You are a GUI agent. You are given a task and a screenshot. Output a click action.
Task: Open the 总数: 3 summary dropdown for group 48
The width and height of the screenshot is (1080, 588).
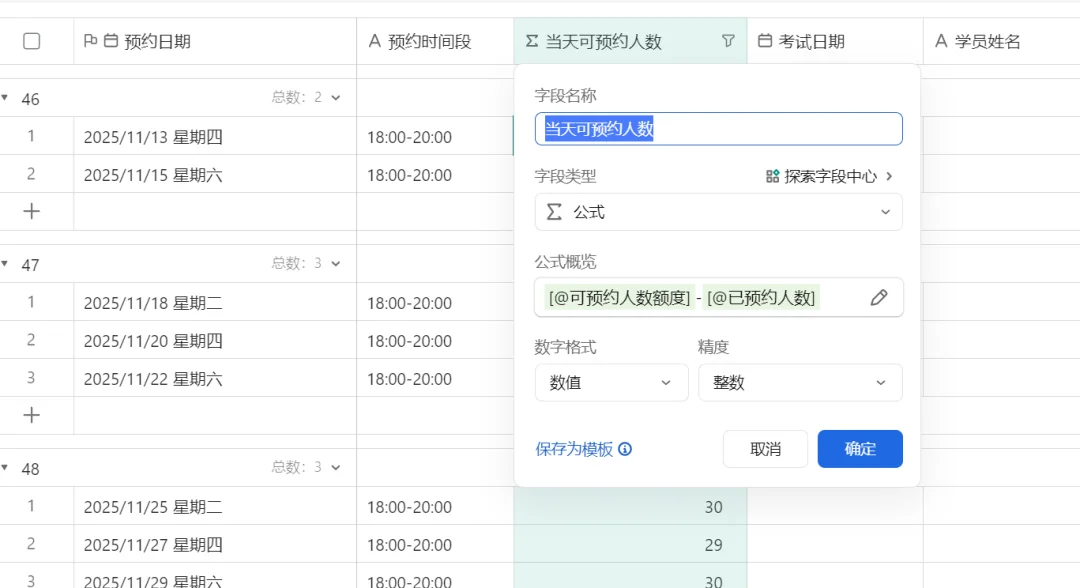click(306, 468)
